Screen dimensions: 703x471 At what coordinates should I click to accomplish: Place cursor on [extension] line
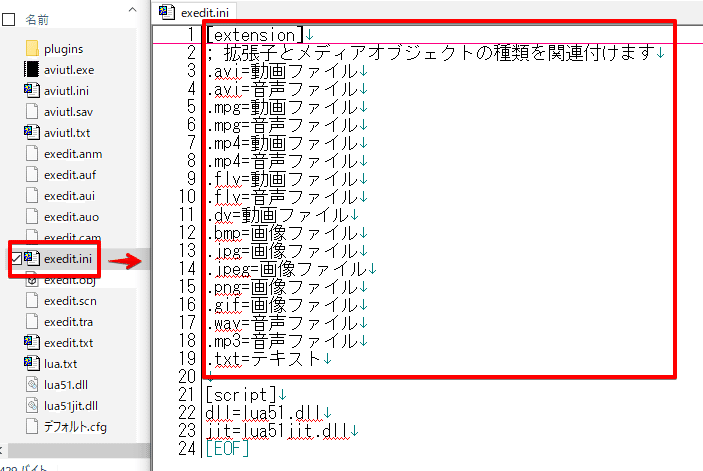tap(255, 35)
